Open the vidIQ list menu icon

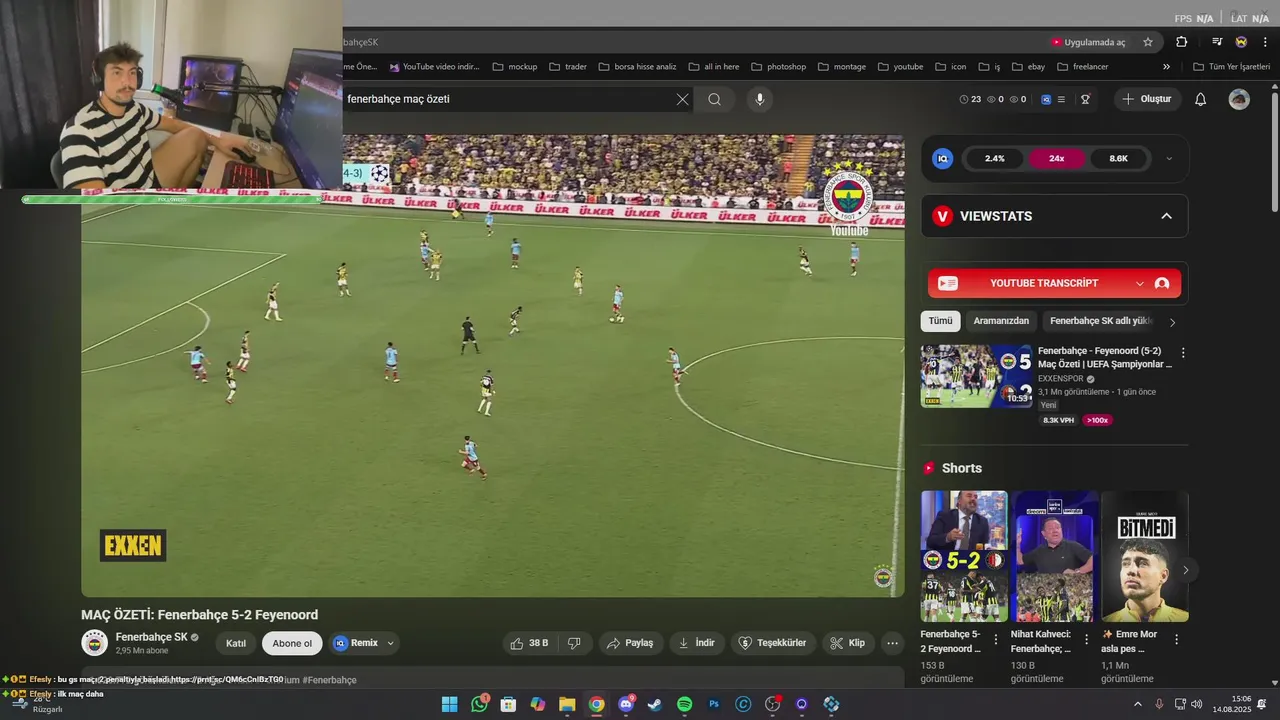pyautogui.click(x=1061, y=99)
